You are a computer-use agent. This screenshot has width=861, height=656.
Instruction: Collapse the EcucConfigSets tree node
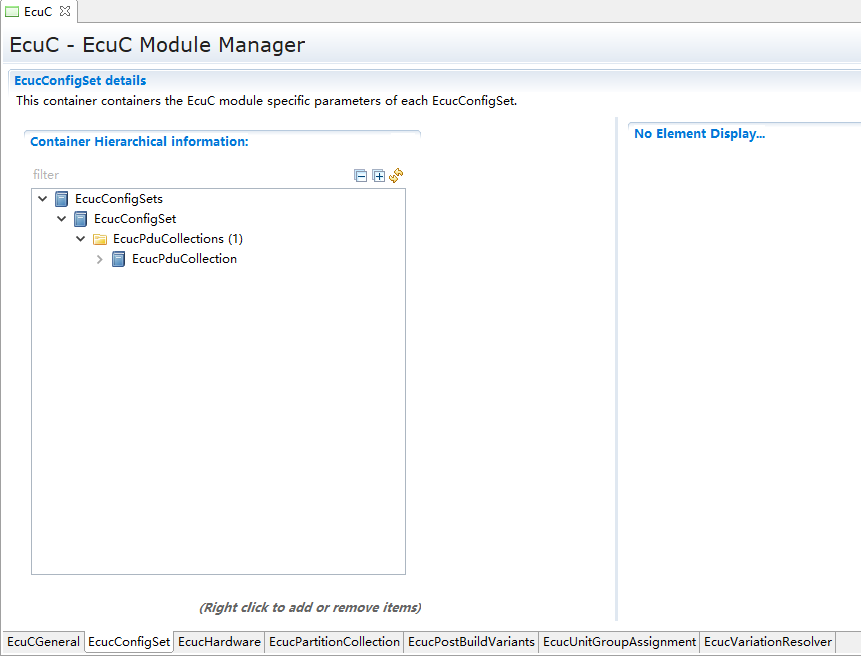tap(43, 199)
